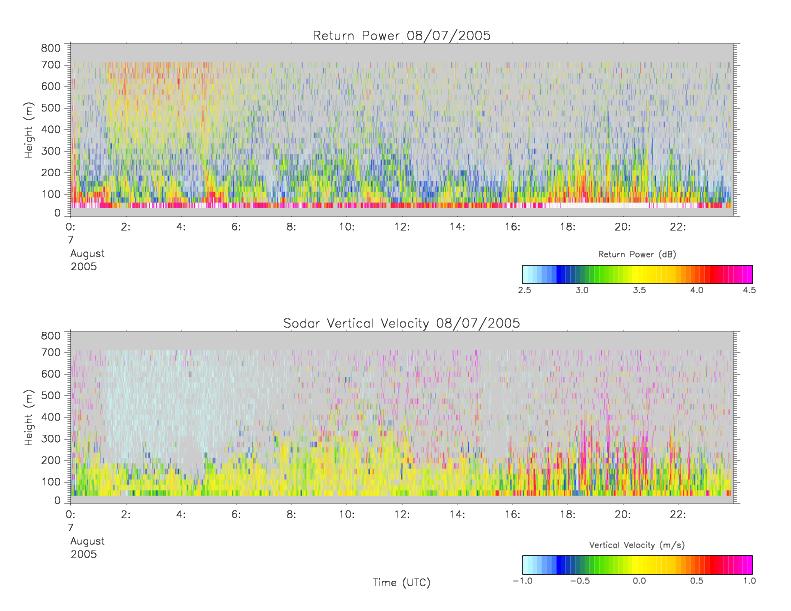Click the '2:' time tick under Return Power plot

(126, 227)
